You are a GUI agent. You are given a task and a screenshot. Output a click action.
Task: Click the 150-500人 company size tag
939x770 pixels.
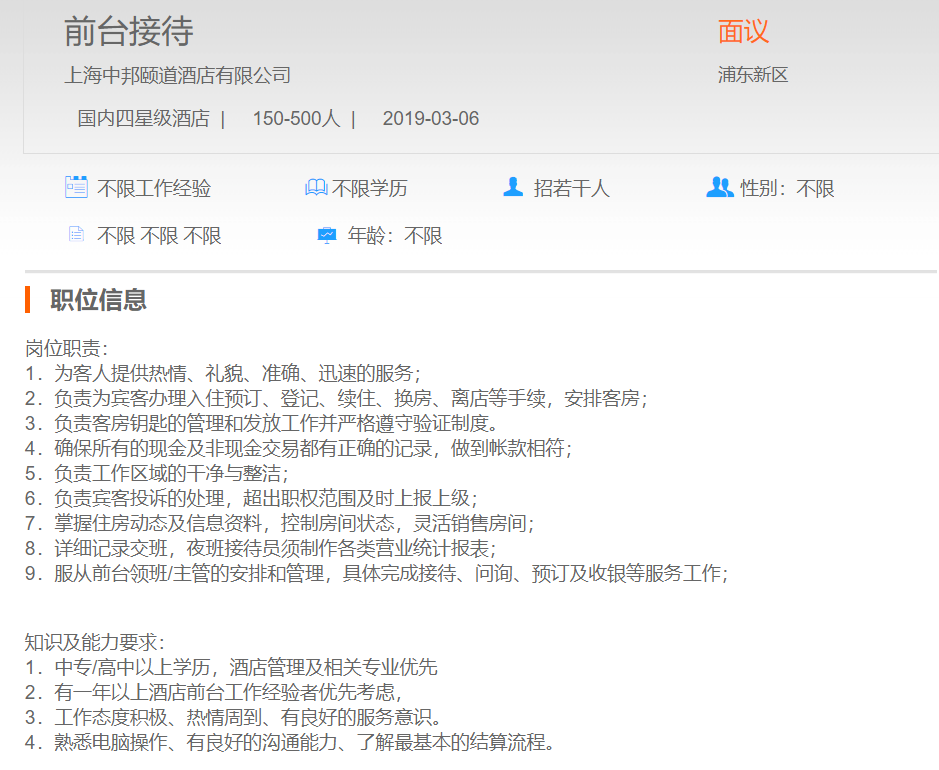tap(296, 119)
